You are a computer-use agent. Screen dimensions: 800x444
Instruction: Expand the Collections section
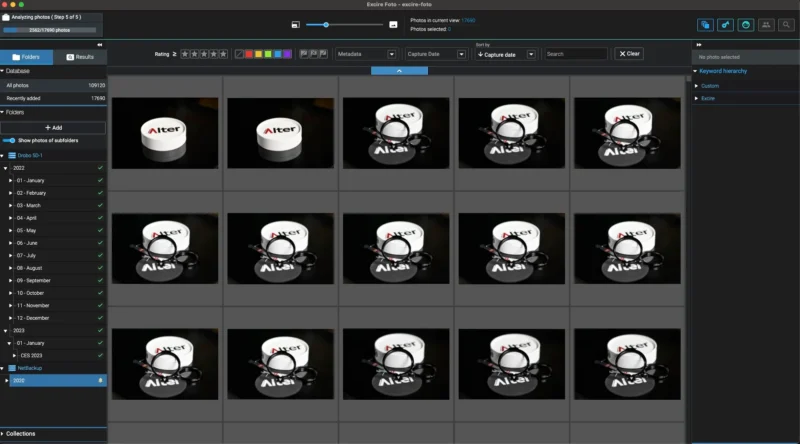[x=3, y=434]
